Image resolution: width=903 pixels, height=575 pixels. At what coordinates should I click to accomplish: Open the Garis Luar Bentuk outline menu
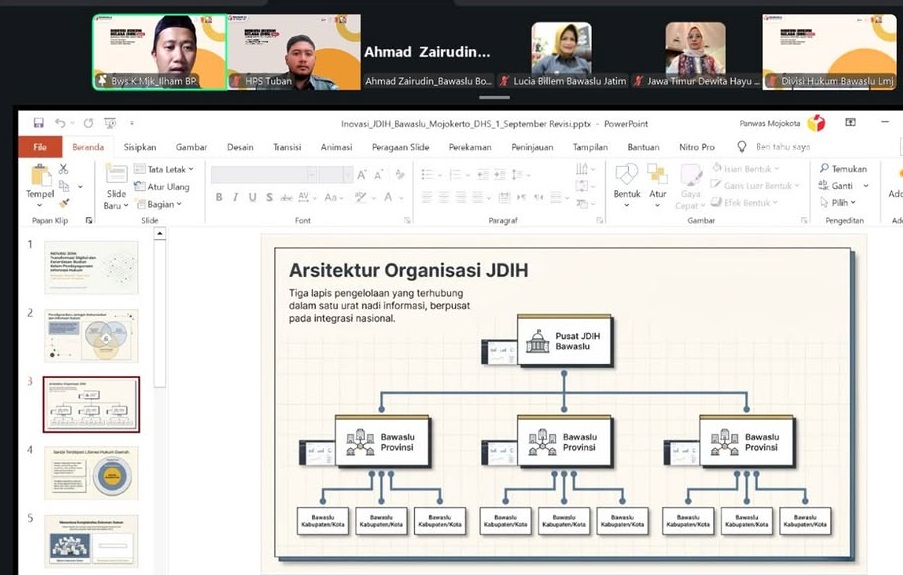(x=755, y=186)
